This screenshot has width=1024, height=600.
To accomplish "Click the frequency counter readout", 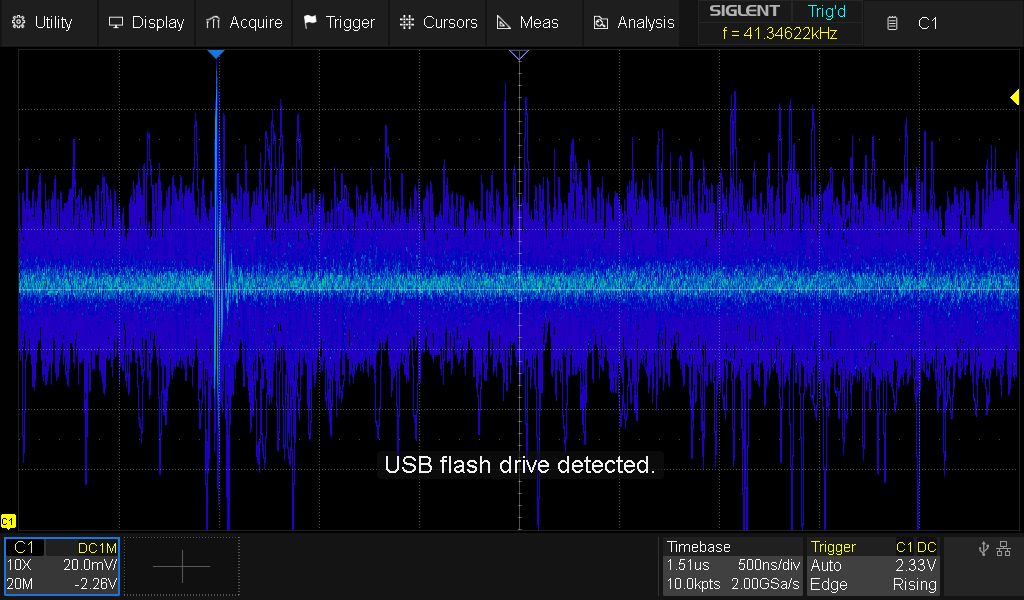I will pos(779,33).
